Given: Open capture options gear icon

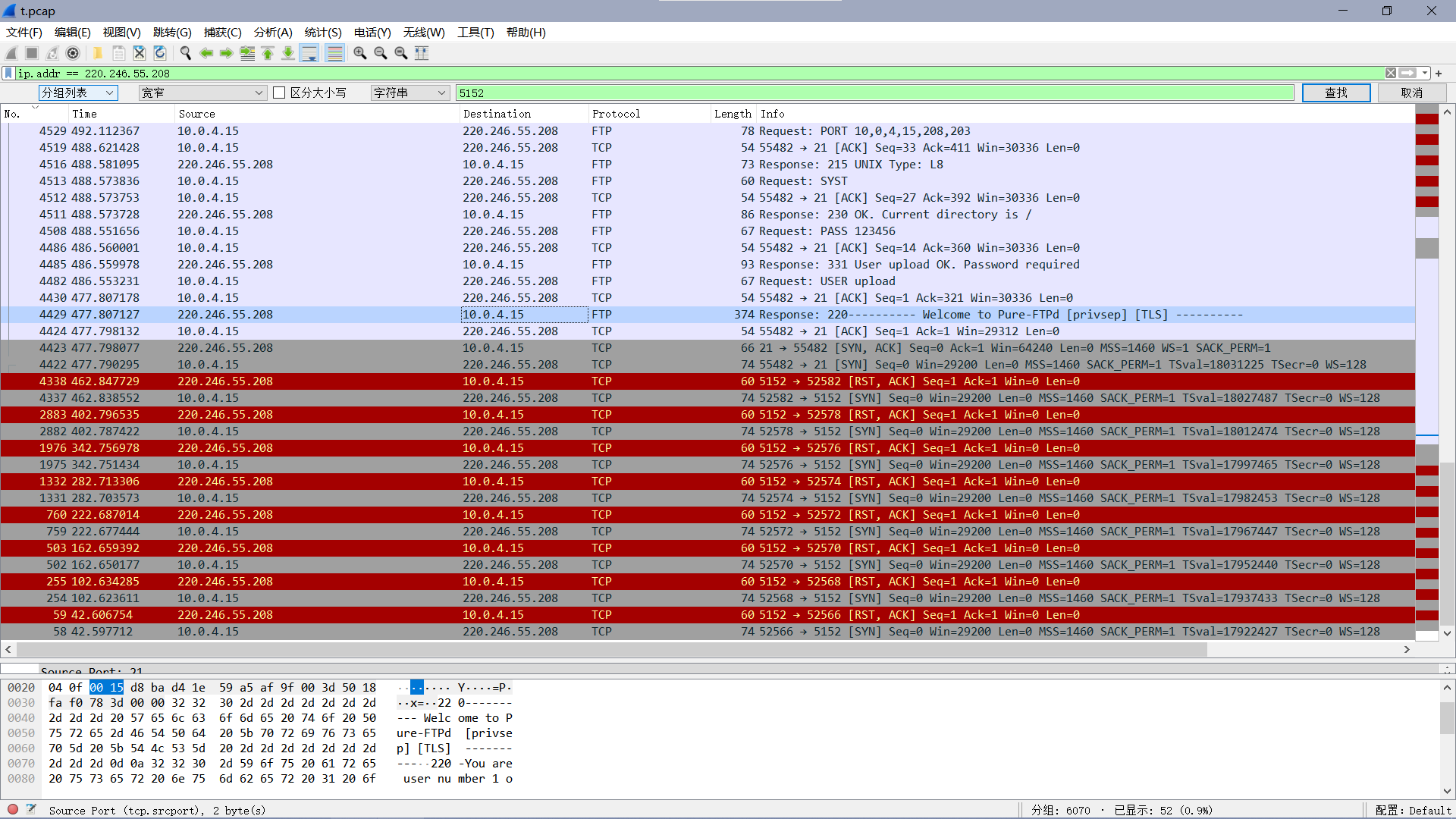Looking at the screenshot, I should [x=73, y=53].
